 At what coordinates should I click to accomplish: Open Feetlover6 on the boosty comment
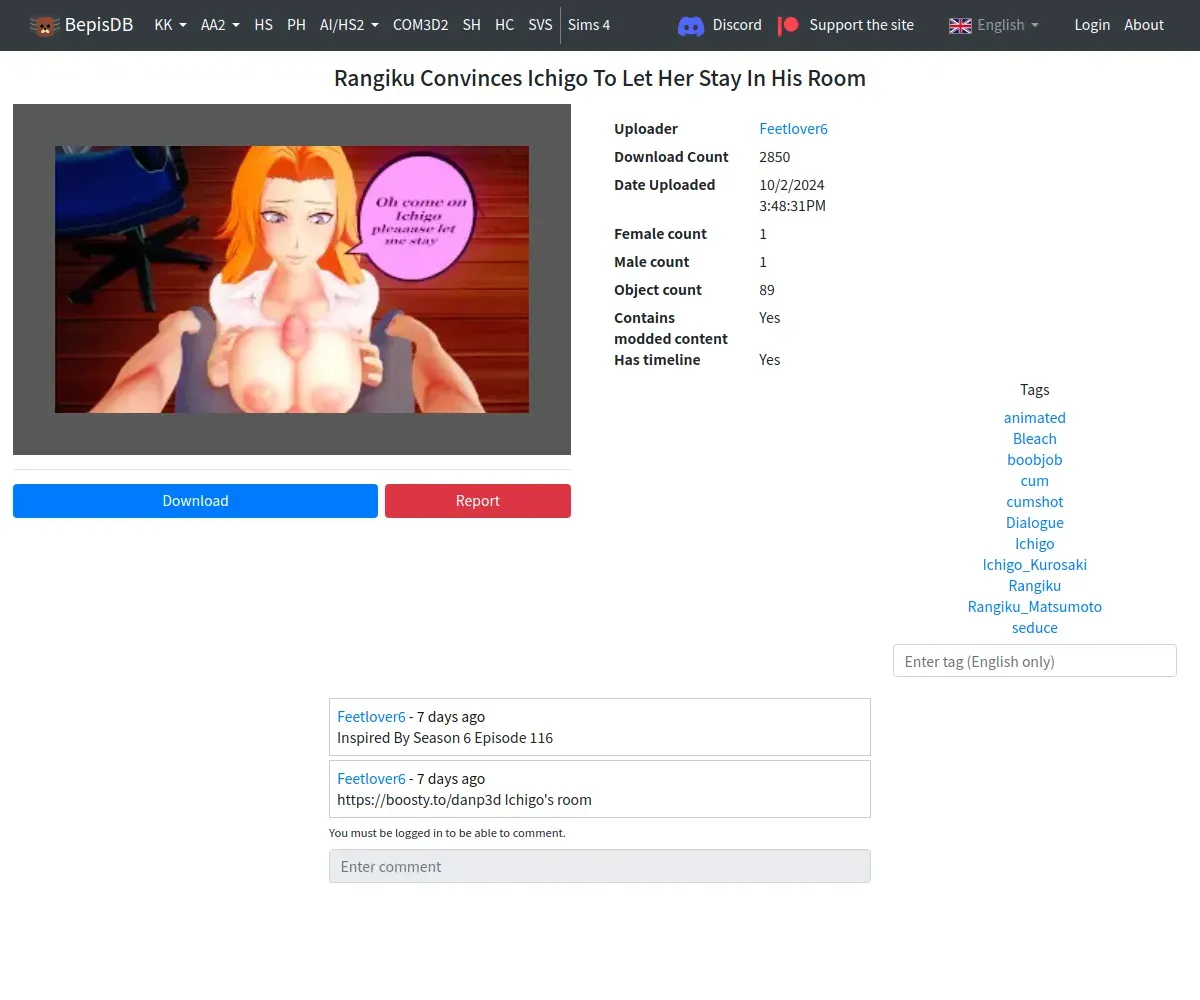[x=371, y=779]
